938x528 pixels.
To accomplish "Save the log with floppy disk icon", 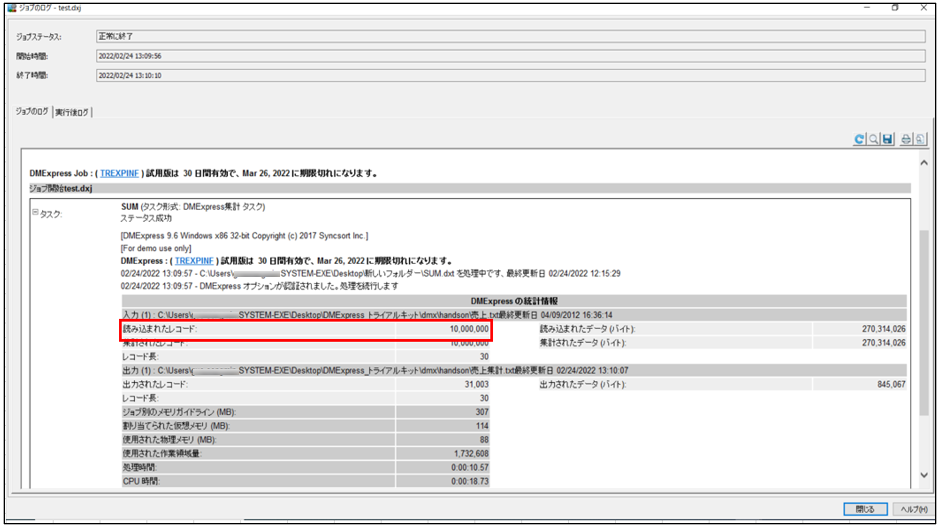I will tap(887, 140).
